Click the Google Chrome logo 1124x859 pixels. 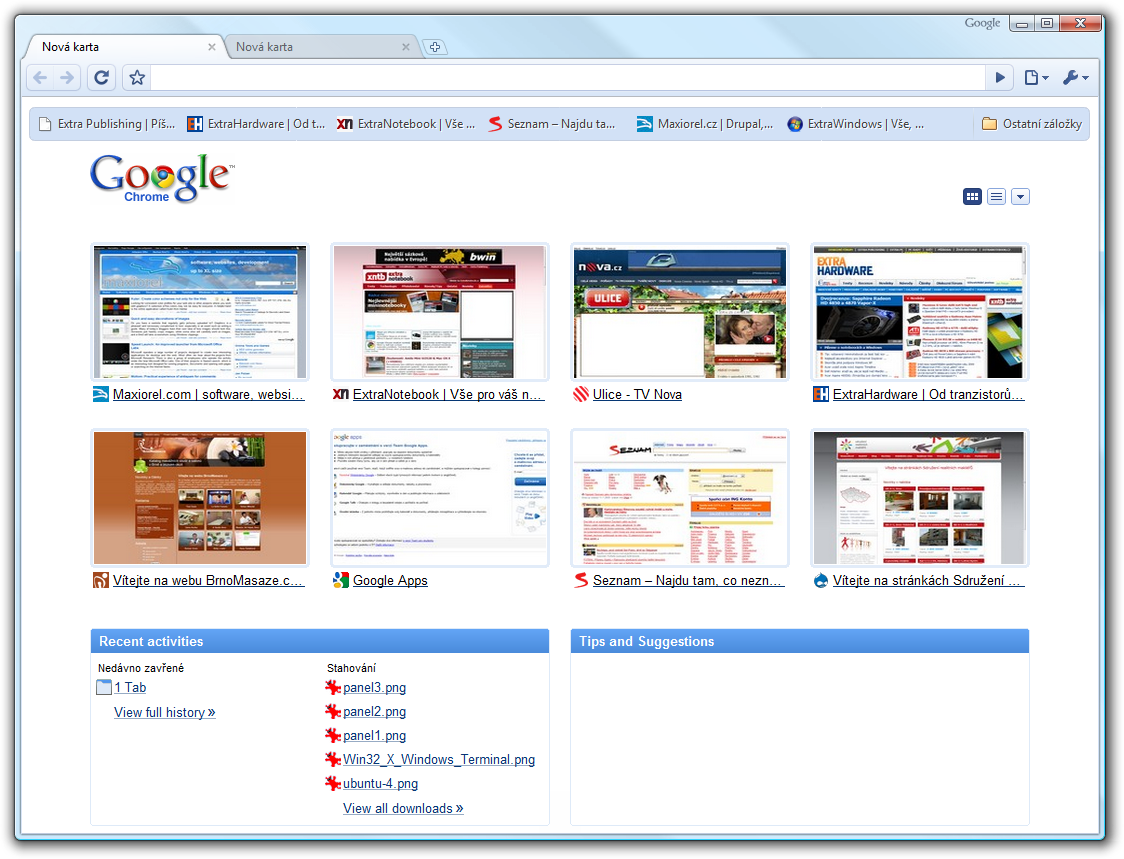pyautogui.click(x=162, y=179)
